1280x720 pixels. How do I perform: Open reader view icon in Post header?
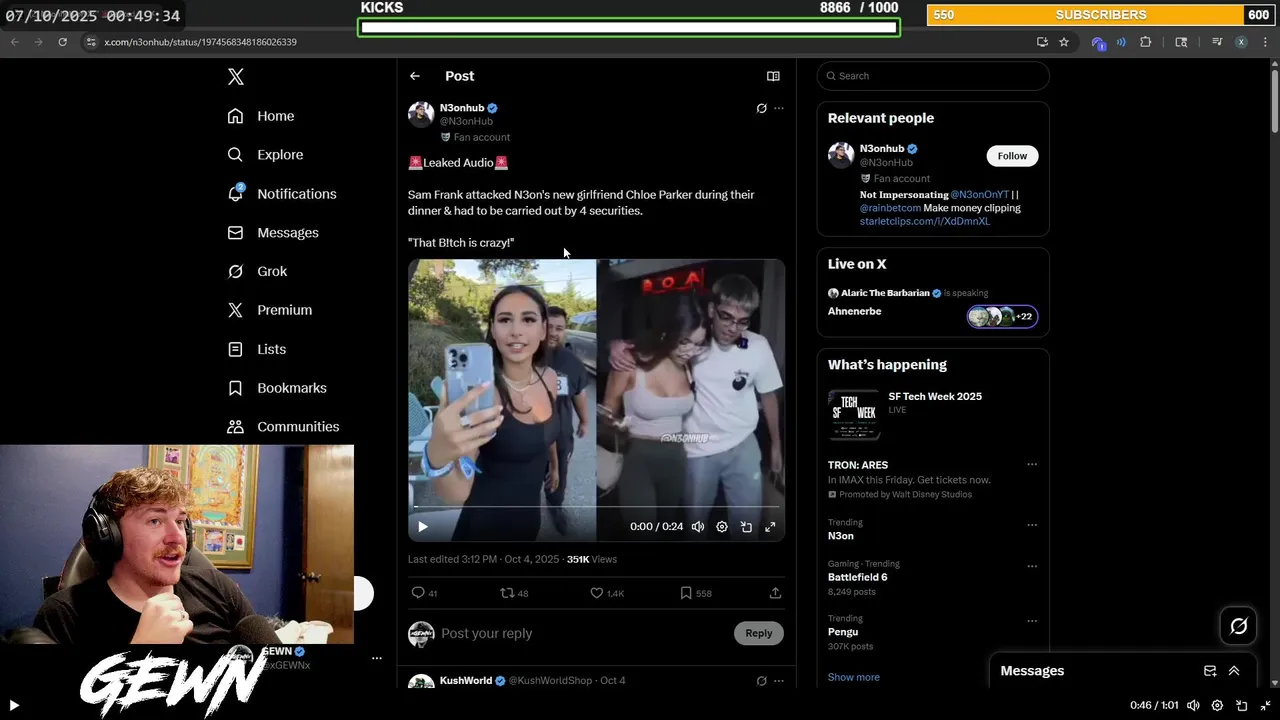pos(773,76)
